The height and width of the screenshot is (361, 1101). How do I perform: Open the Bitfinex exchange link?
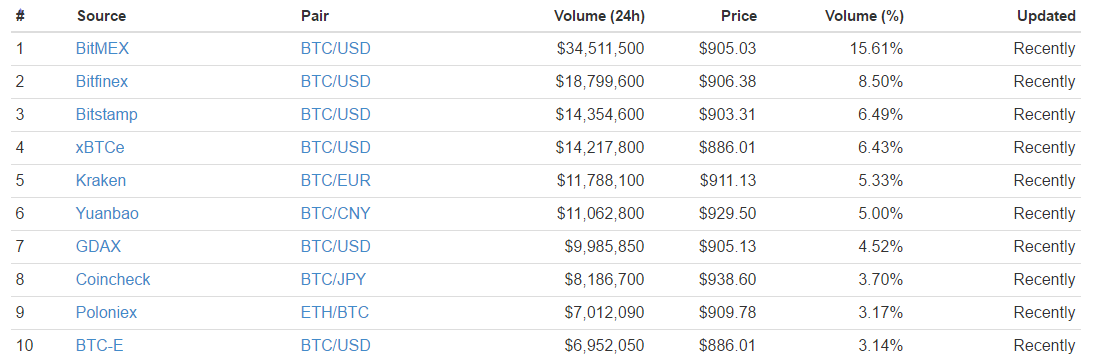point(102,81)
